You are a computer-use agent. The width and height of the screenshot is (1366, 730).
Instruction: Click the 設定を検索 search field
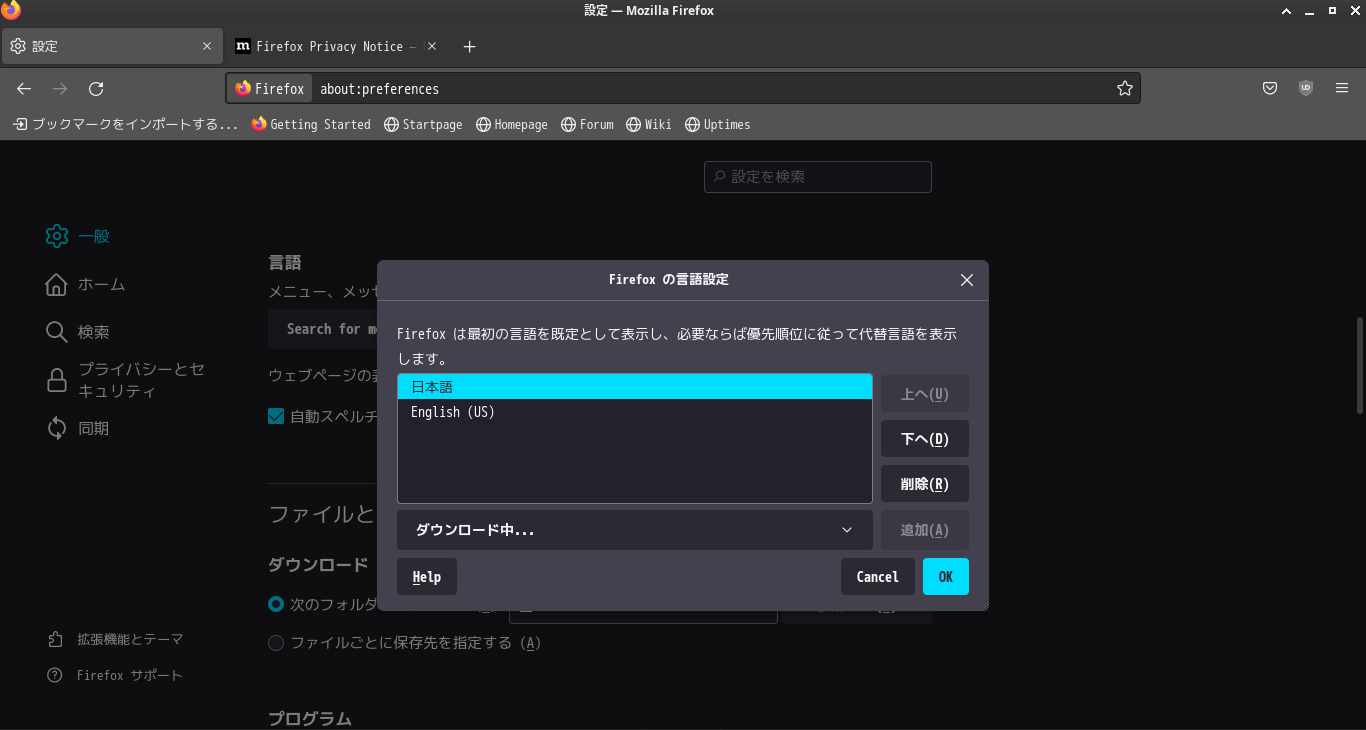click(x=818, y=177)
